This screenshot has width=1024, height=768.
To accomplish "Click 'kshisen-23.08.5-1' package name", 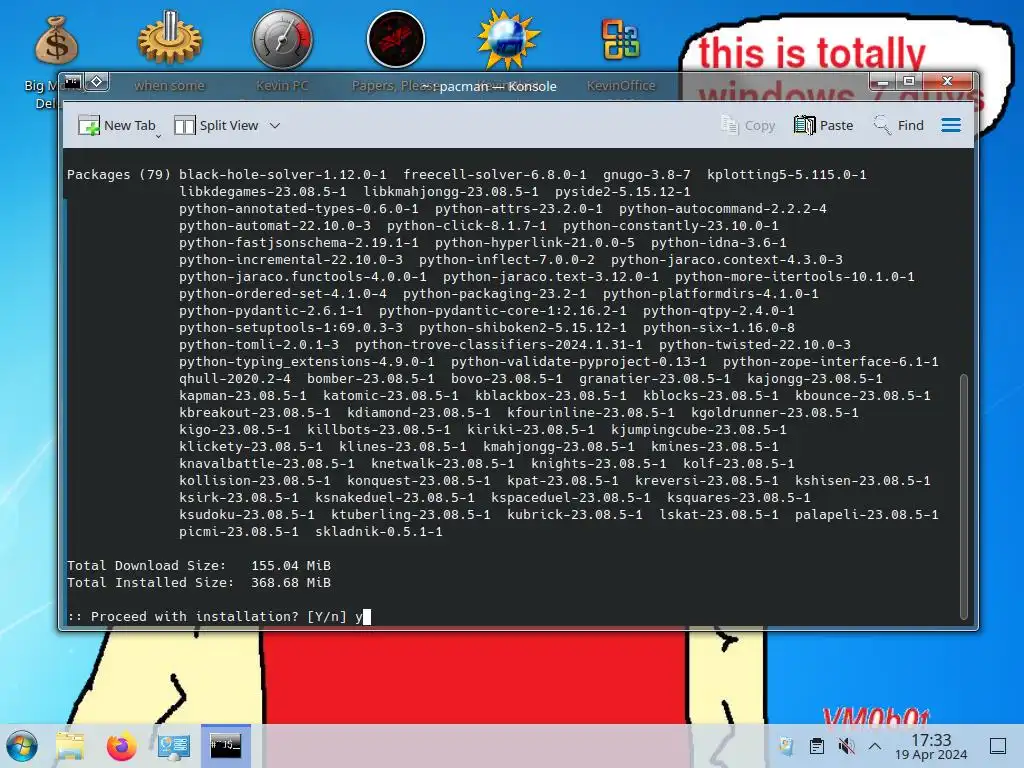I will click(x=863, y=481).
